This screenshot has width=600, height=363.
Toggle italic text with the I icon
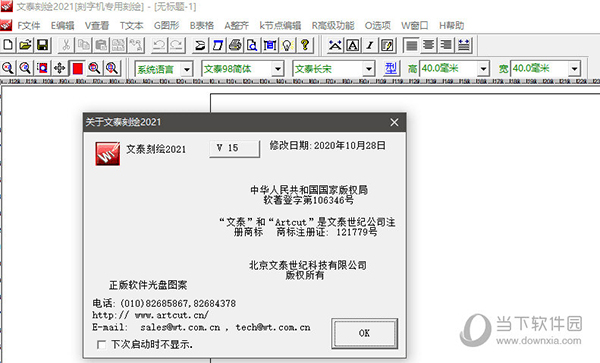click(x=370, y=45)
